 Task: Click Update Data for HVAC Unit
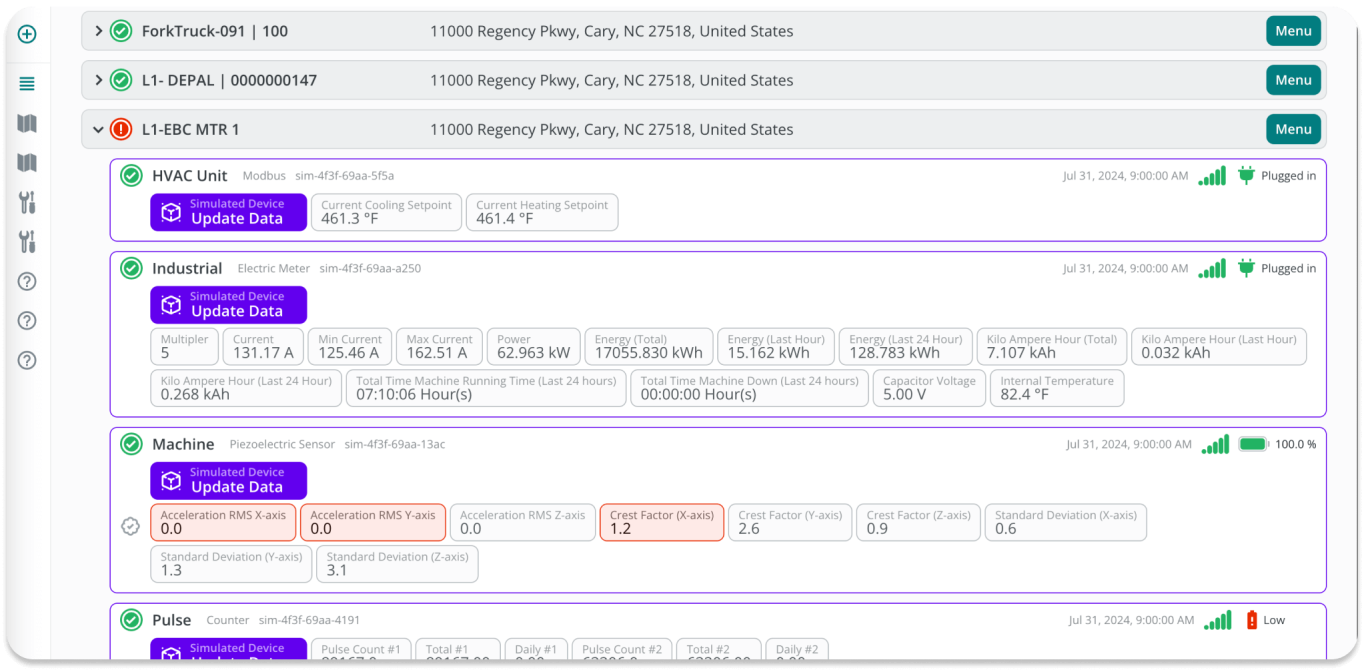(229, 212)
